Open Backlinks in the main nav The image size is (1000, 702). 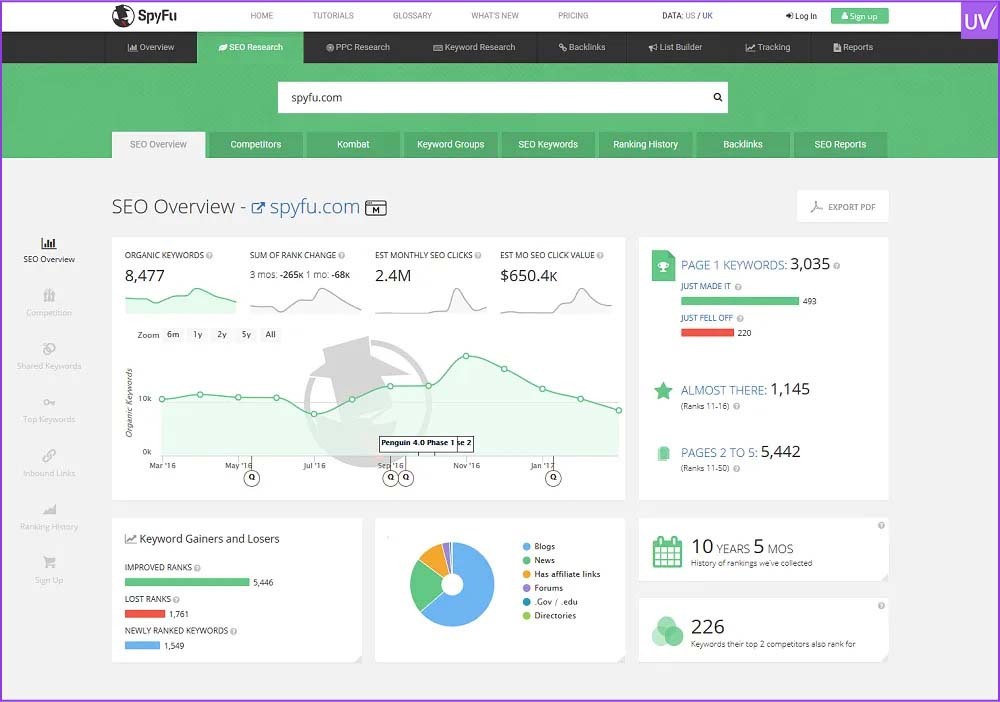(582, 47)
